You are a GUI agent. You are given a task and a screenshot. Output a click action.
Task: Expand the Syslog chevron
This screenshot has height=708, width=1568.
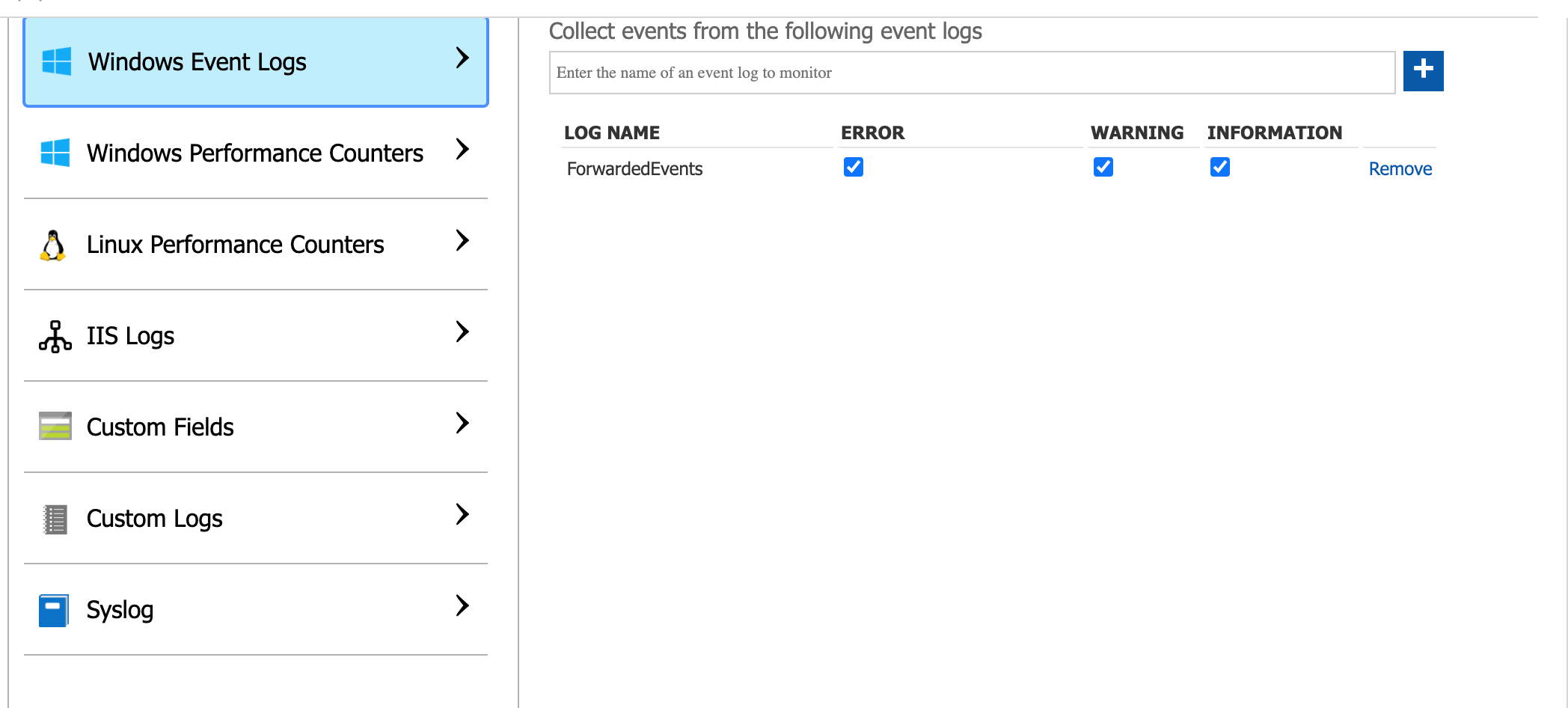click(462, 605)
